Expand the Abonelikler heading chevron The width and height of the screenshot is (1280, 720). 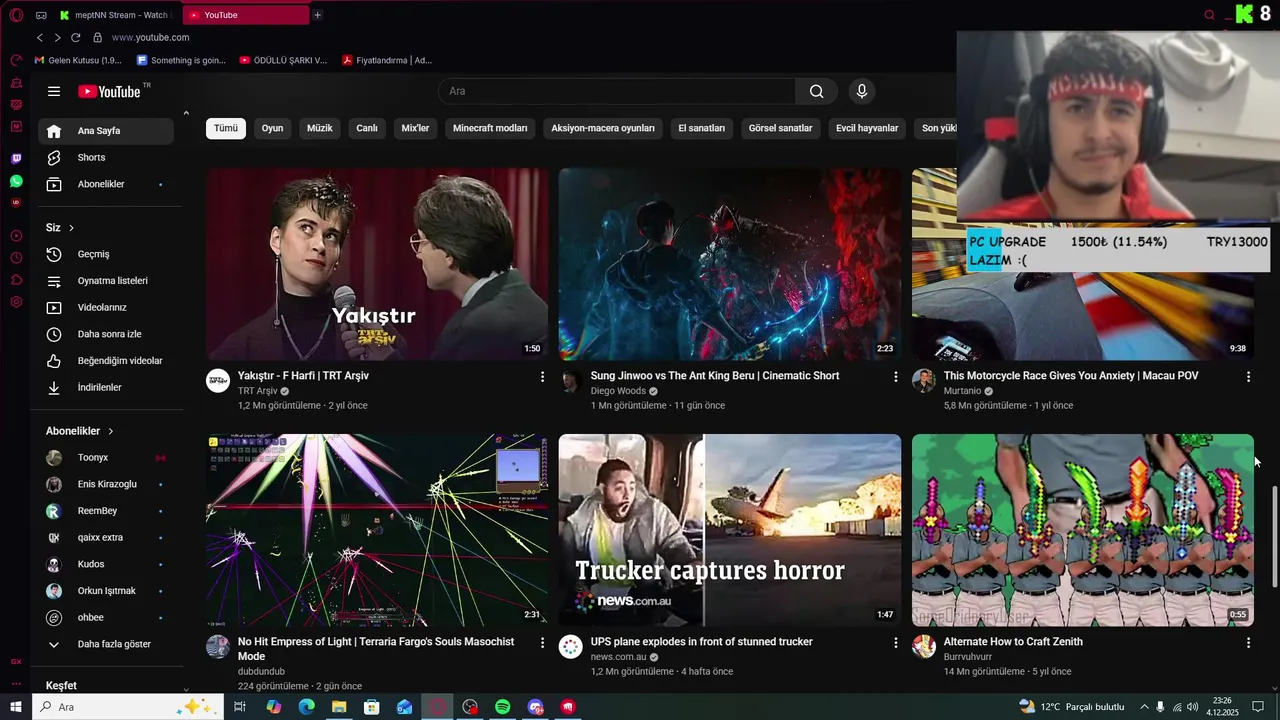click(x=111, y=431)
